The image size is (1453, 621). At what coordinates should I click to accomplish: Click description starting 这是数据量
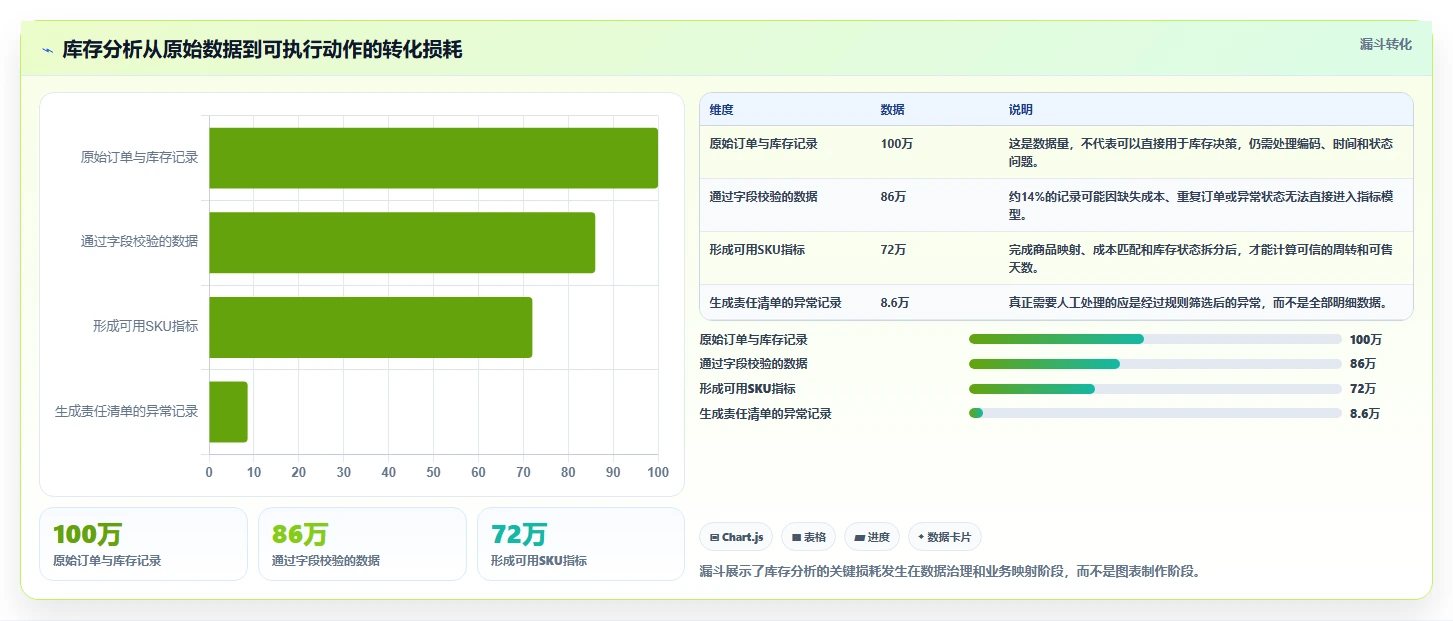coord(1200,153)
